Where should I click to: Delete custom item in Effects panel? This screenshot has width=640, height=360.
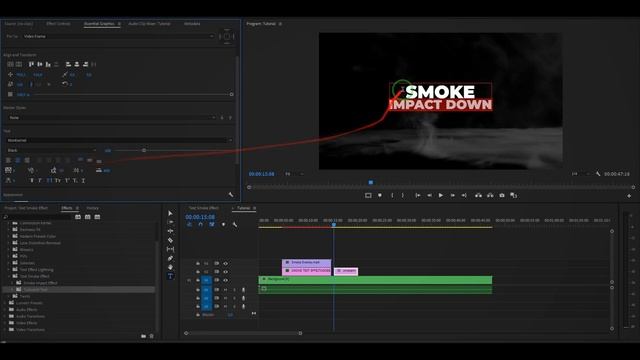coord(151,336)
